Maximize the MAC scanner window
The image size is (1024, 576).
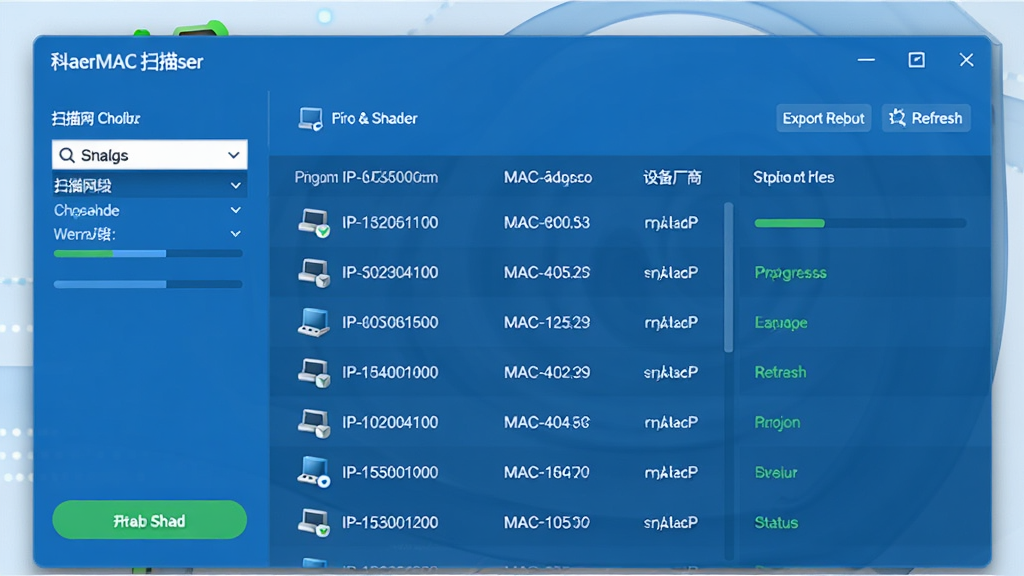click(916, 60)
